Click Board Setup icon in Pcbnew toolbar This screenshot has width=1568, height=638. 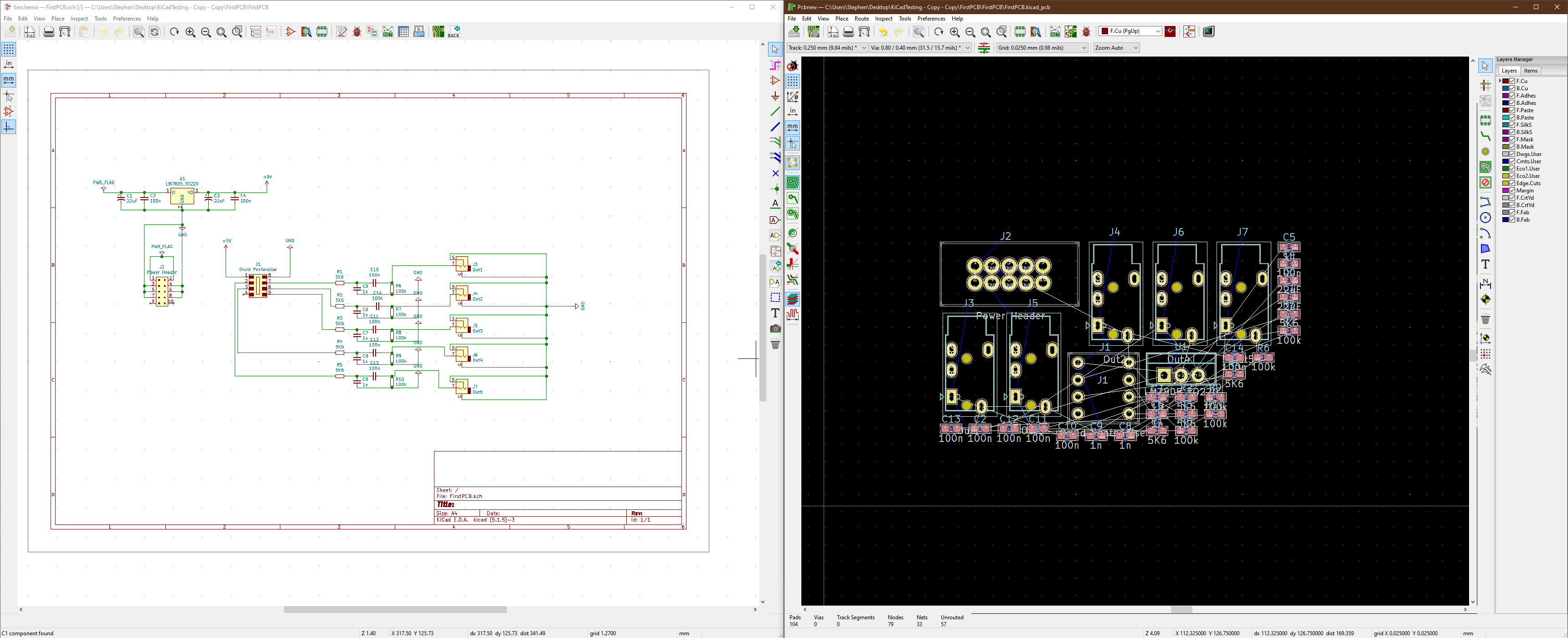coord(814,31)
